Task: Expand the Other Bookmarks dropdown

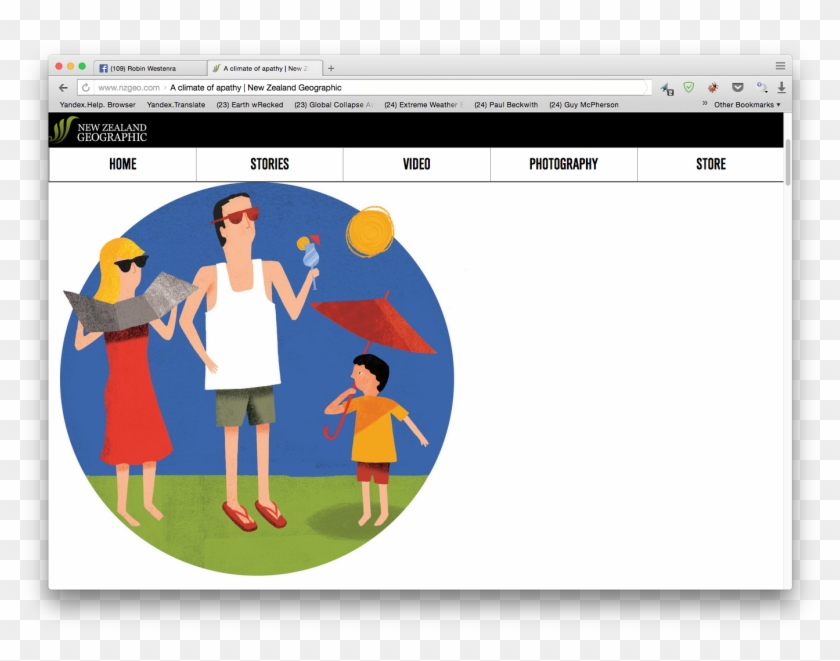Action: pos(747,105)
